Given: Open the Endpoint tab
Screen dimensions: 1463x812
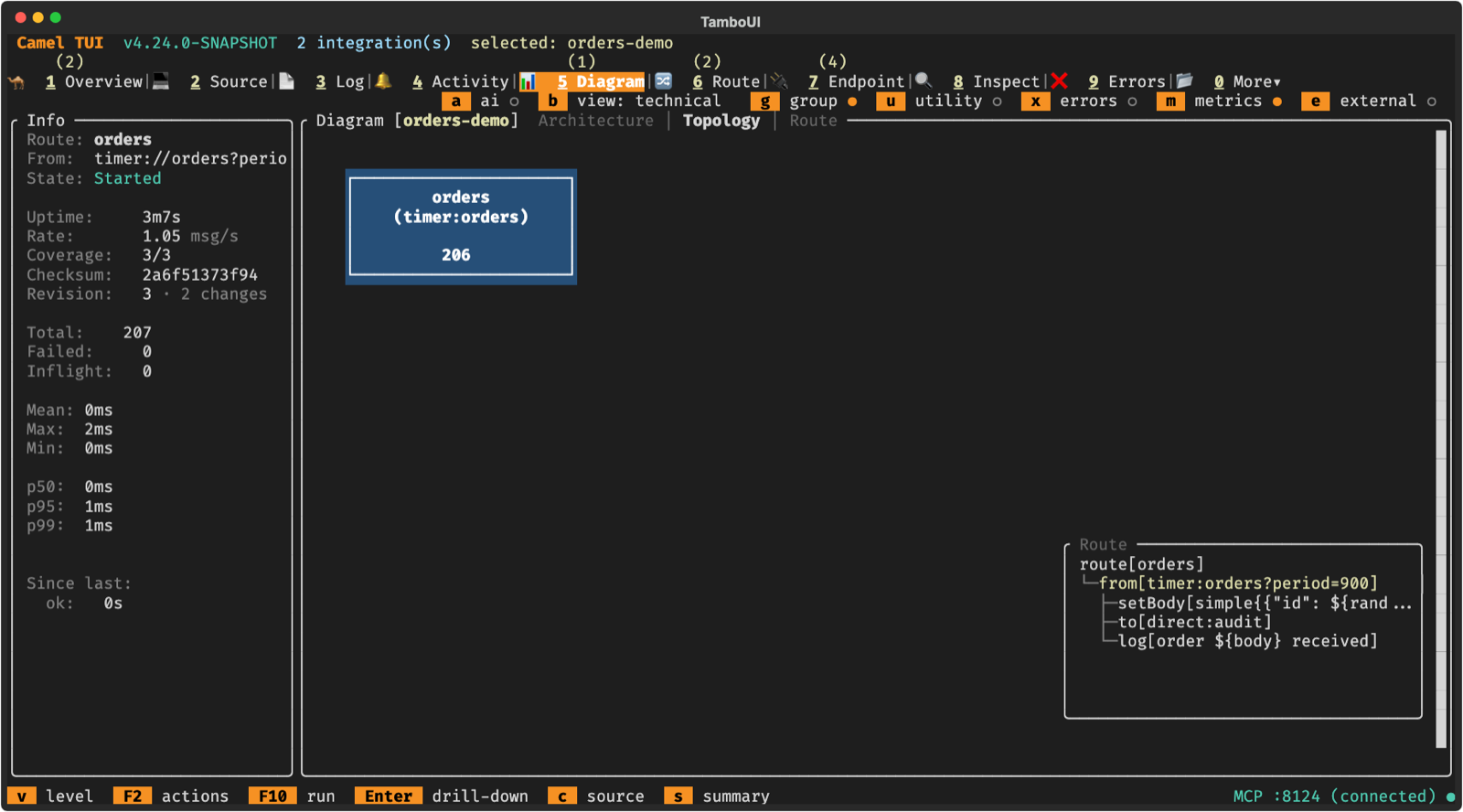Looking at the screenshot, I should point(856,82).
